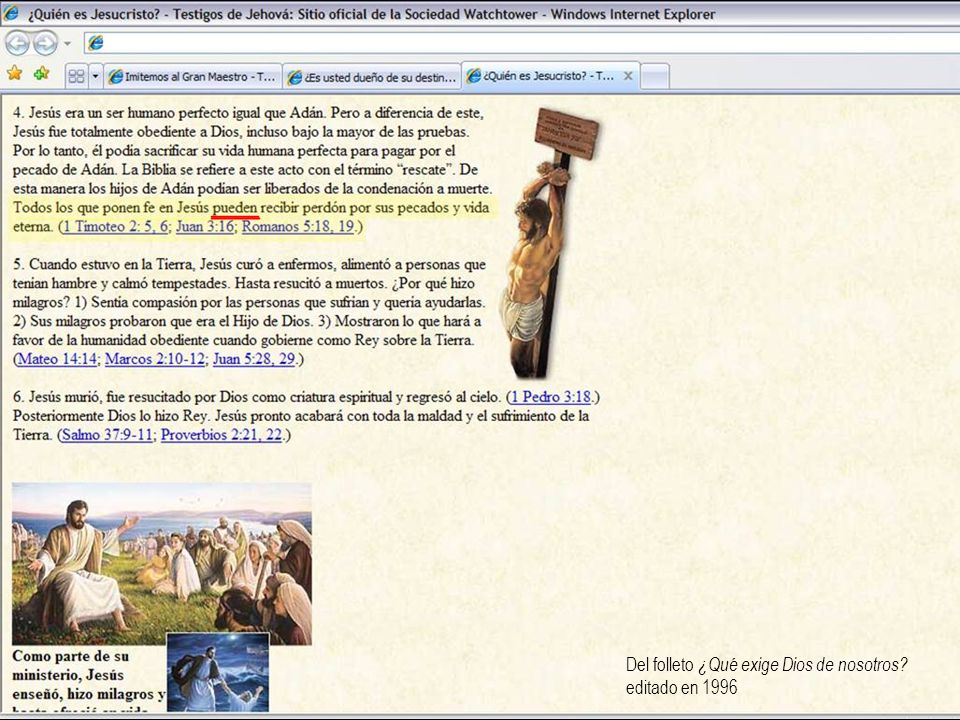Click Add to Favorites star-plus icon
960x720 pixels.
pos(42,74)
